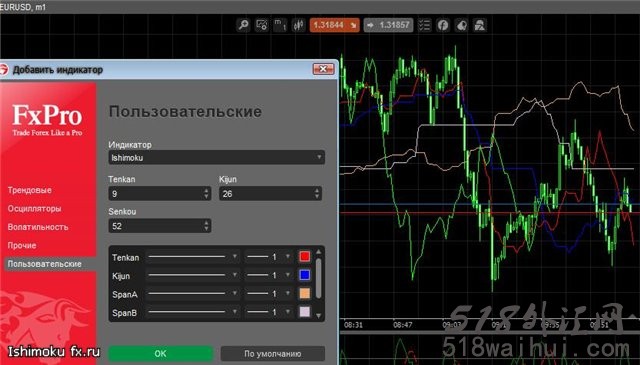Click the chart template icon beside zoom
640x365 pixels.
[x=262, y=25]
